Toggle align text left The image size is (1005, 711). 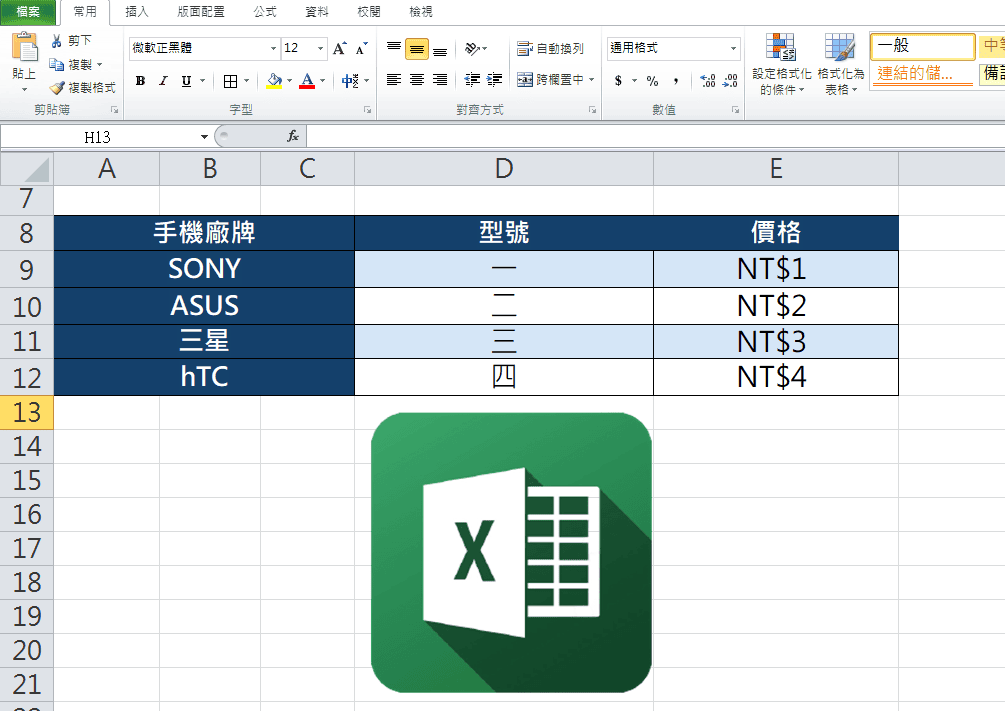pos(394,79)
